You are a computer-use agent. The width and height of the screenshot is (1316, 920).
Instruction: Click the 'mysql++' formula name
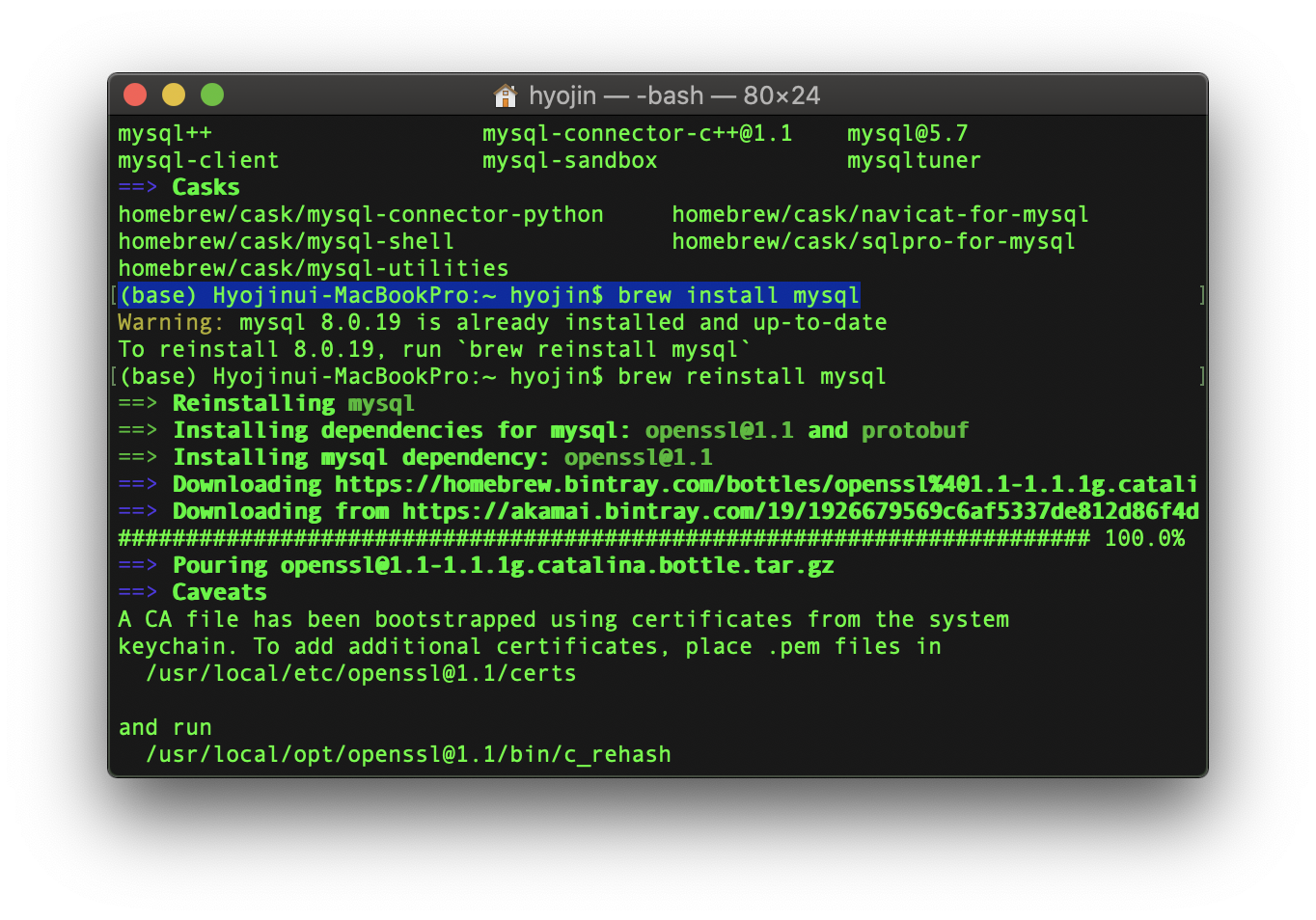coord(165,133)
